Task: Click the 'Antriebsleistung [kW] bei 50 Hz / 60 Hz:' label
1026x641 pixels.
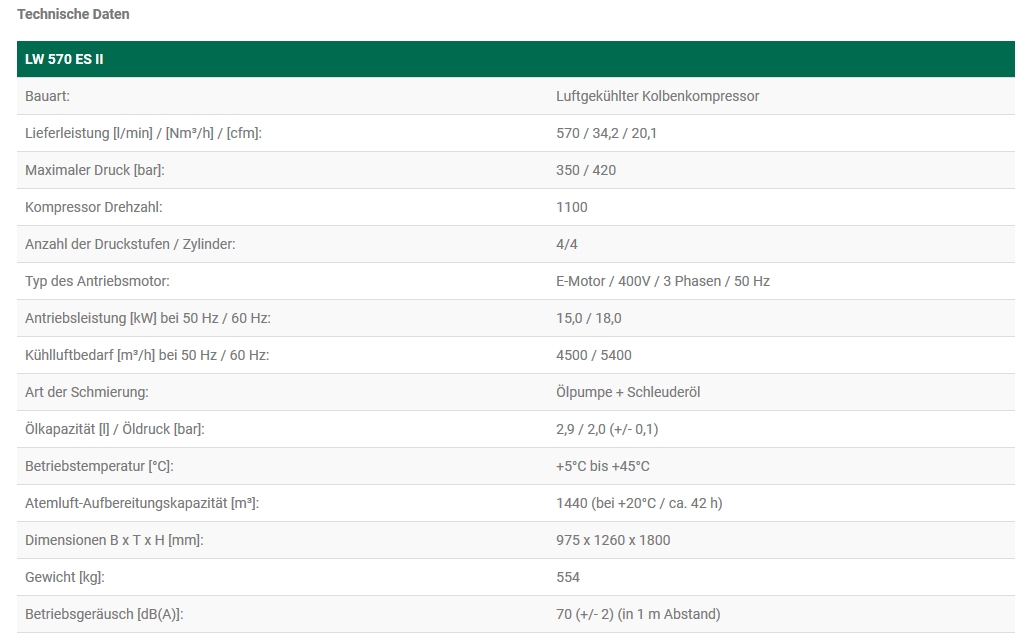Action: pyautogui.click(x=148, y=319)
